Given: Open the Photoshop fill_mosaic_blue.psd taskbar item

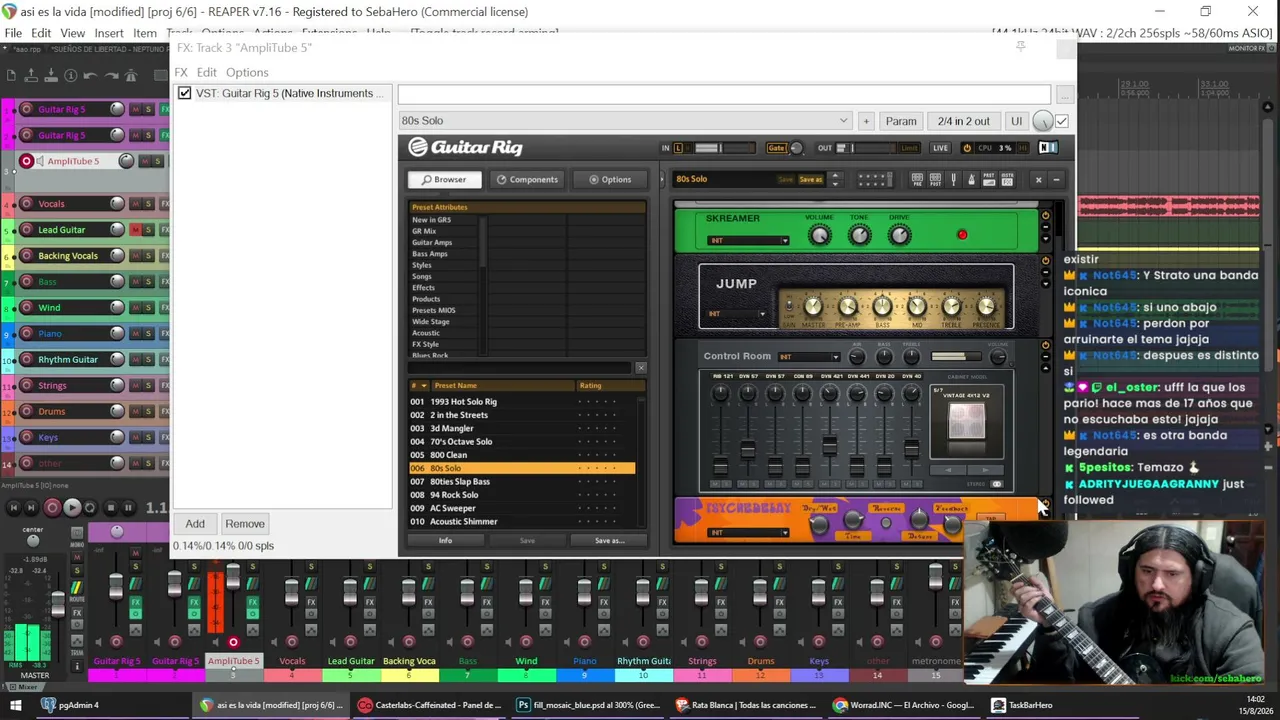Looking at the screenshot, I should coord(587,705).
